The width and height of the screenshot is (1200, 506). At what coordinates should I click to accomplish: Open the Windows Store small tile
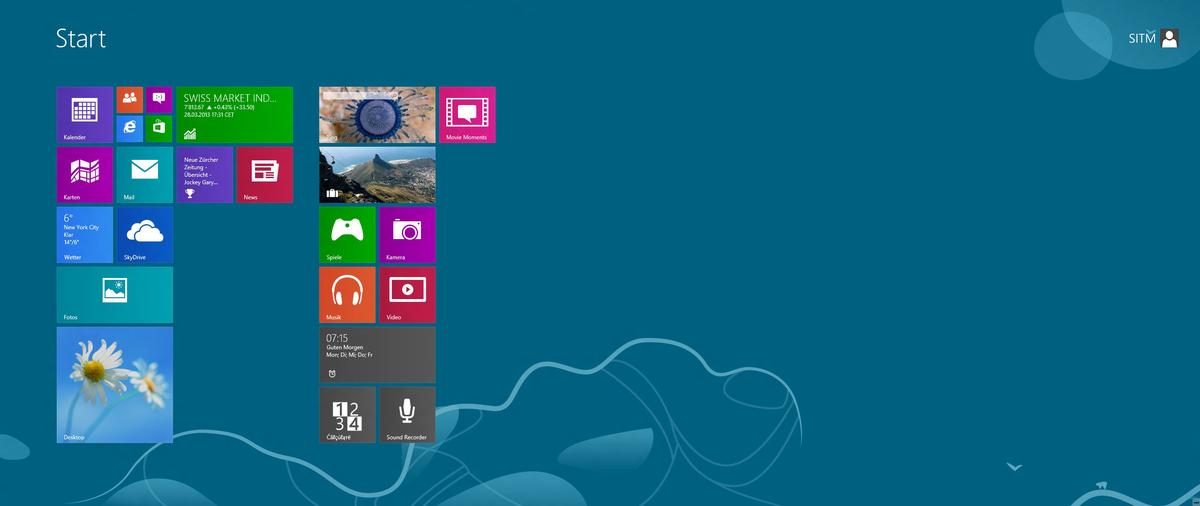click(x=160, y=130)
